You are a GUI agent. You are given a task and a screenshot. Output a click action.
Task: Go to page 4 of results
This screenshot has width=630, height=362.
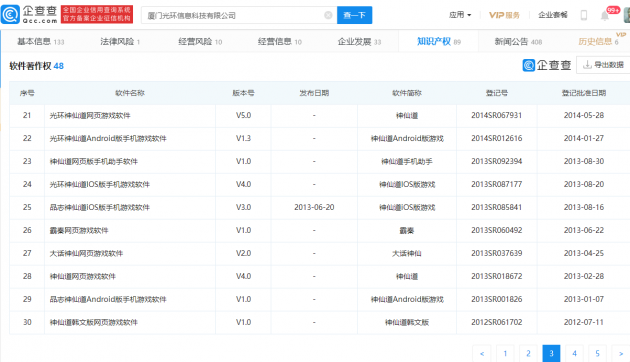point(575,354)
